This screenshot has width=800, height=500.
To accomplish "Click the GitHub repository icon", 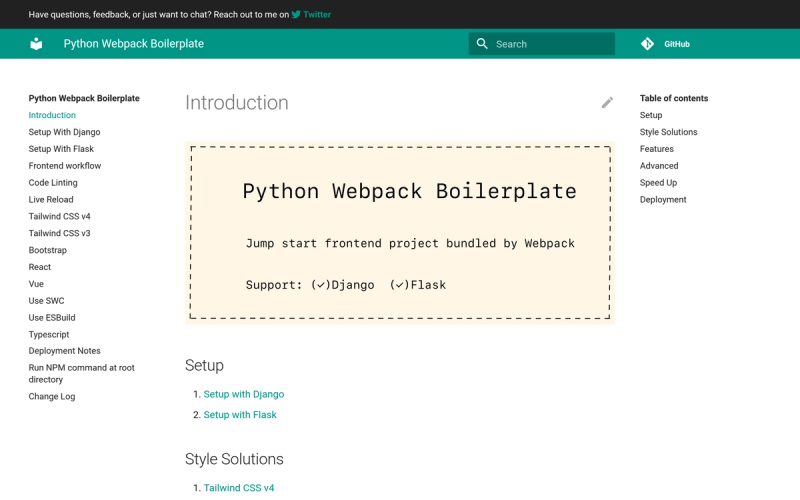I will coord(647,44).
